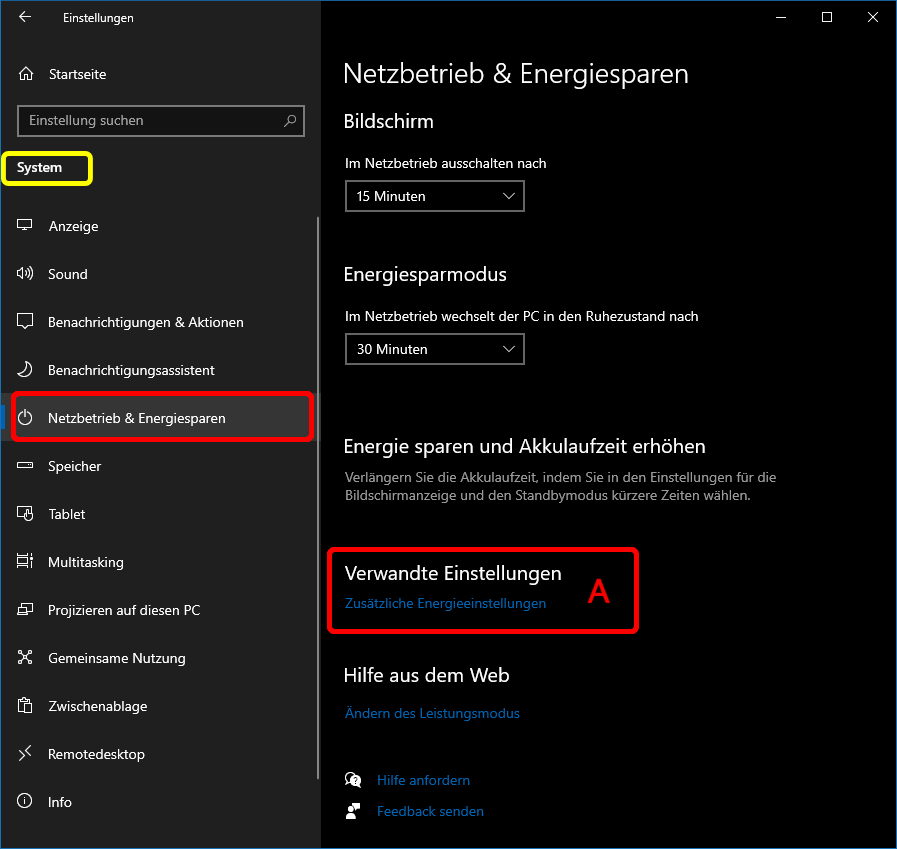Viewport: 897px width, 849px height.
Task: Click the Benachrichtigungsassistent moon icon
Action: coord(26,370)
